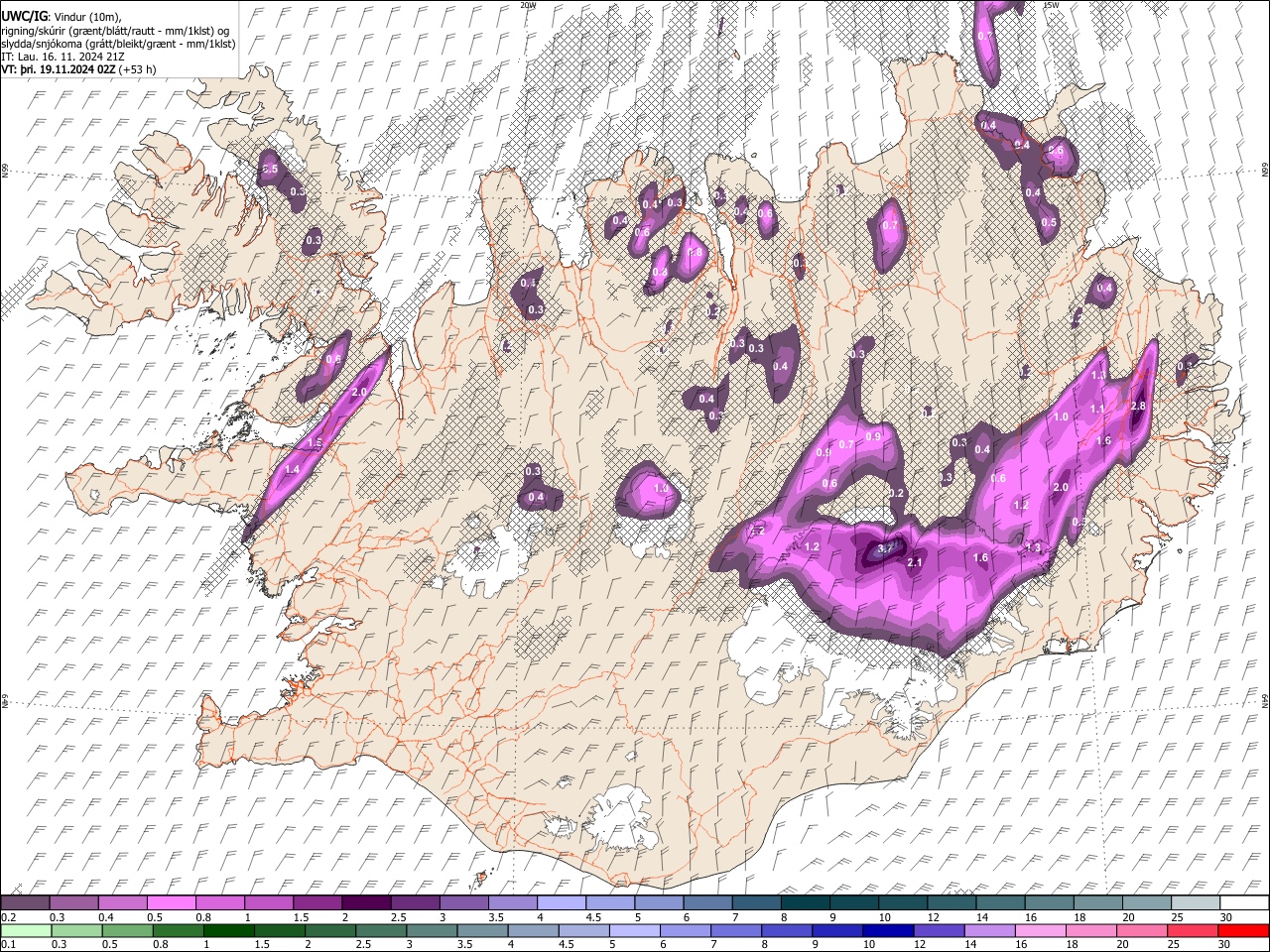
Task: Click the 'rigning/skúrir' legend description line
Action: coord(115,30)
